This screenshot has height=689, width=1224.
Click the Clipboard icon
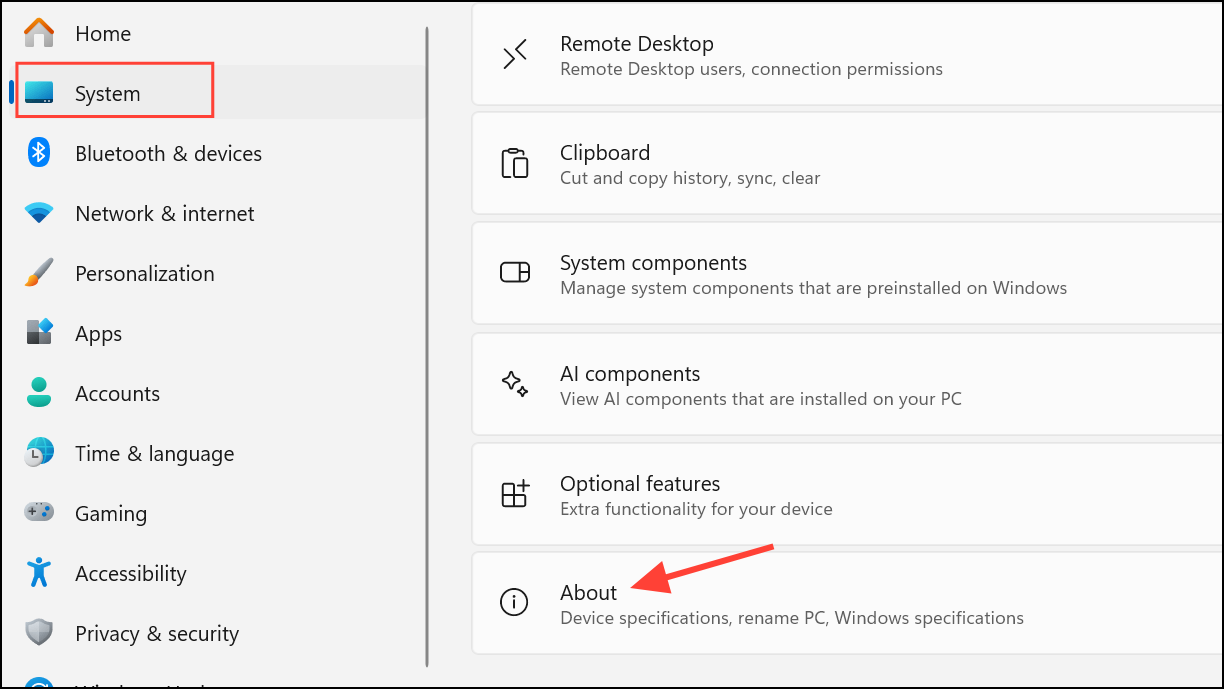coord(515,163)
